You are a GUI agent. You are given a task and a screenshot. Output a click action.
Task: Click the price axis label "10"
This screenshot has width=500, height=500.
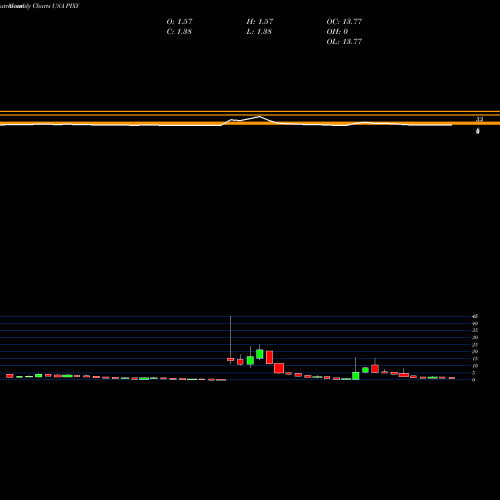click(x=475, y=366)
